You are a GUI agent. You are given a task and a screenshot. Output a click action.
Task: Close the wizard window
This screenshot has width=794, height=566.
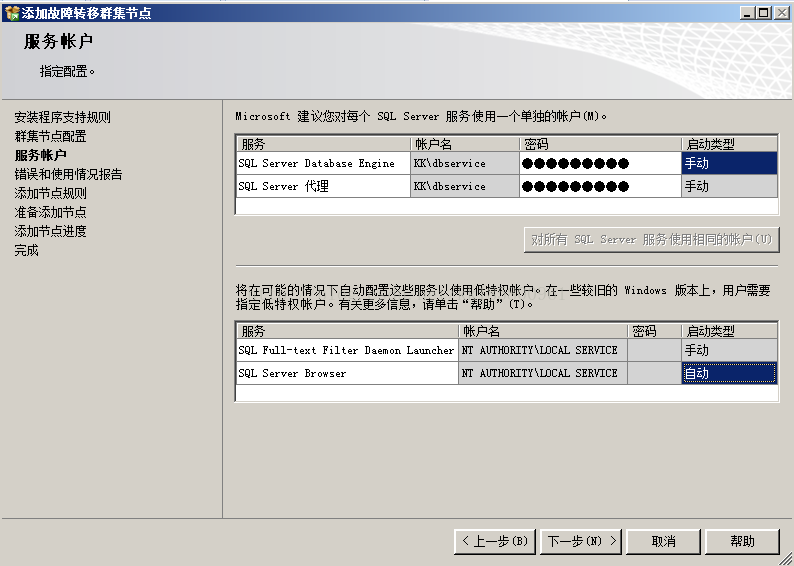coord(782,13)
